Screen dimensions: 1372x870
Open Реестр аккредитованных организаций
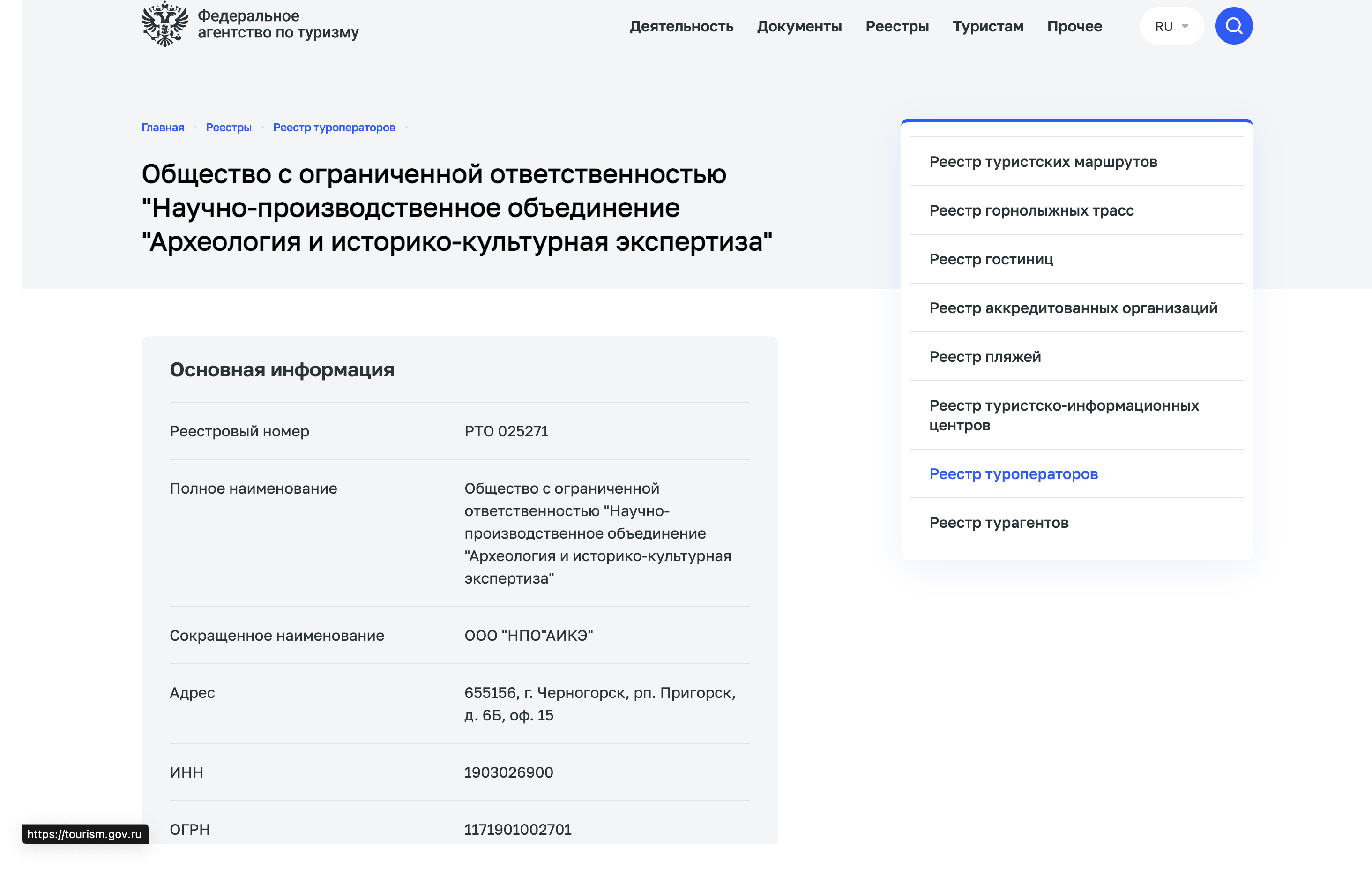point(1074,308)
